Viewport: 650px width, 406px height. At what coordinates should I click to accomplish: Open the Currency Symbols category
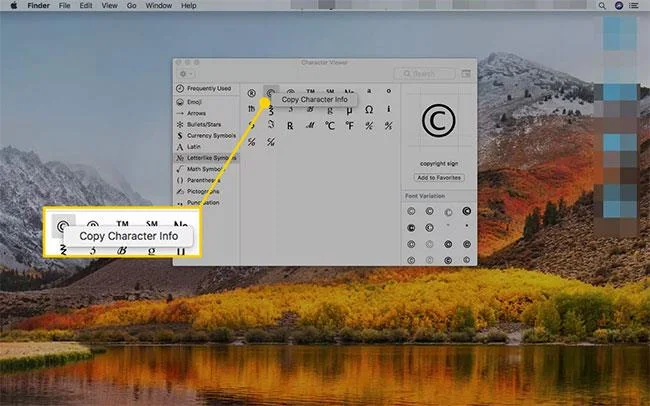click(206, 136)
